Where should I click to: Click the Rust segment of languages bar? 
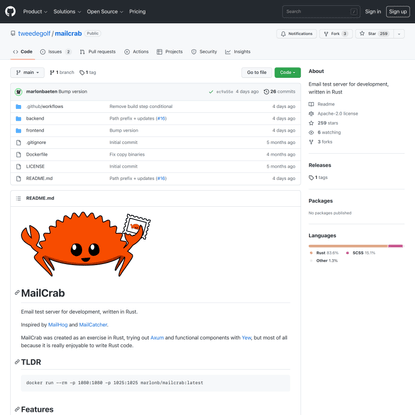point(348,246)
